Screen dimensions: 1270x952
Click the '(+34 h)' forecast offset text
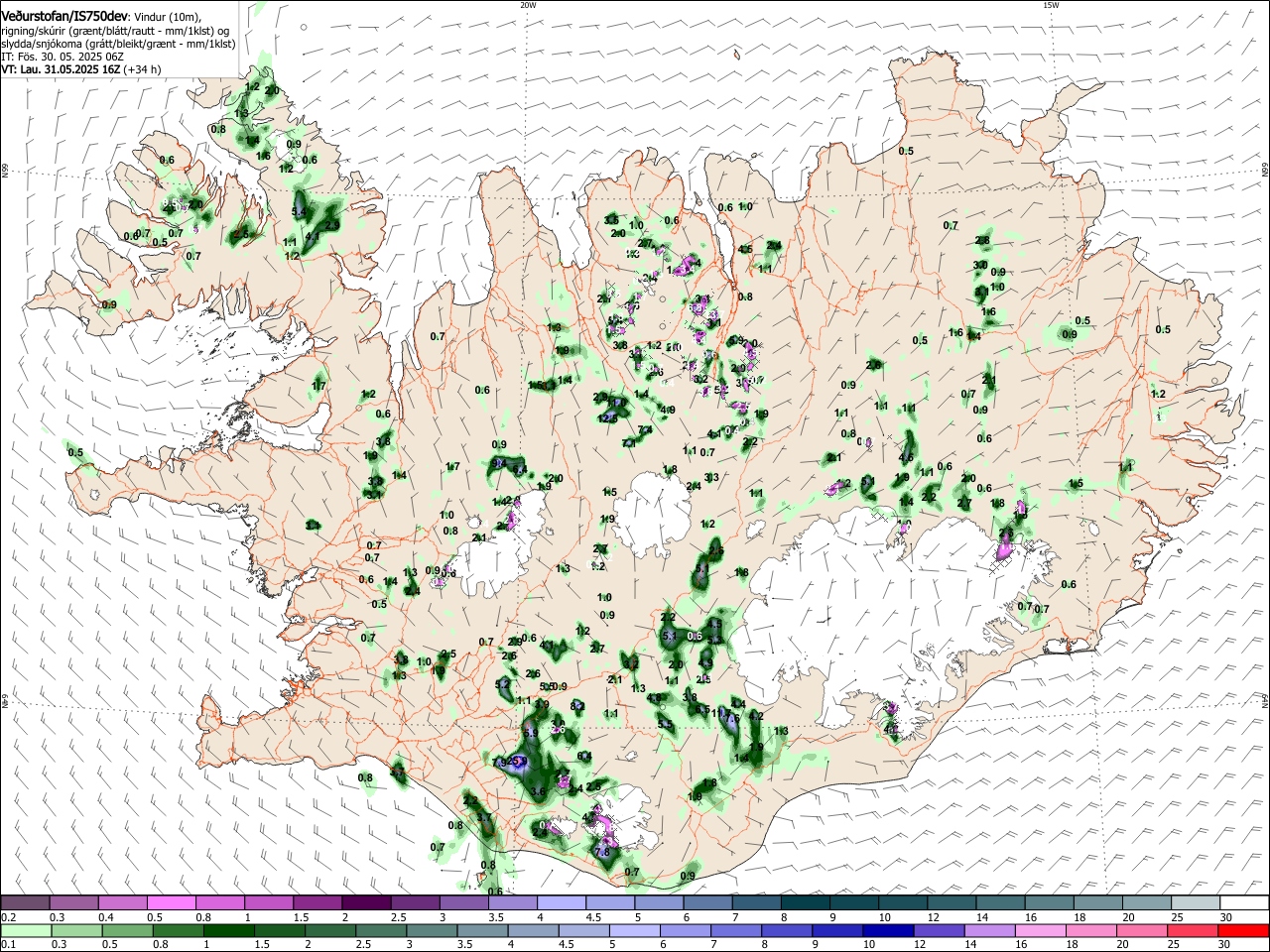(143, 69)
